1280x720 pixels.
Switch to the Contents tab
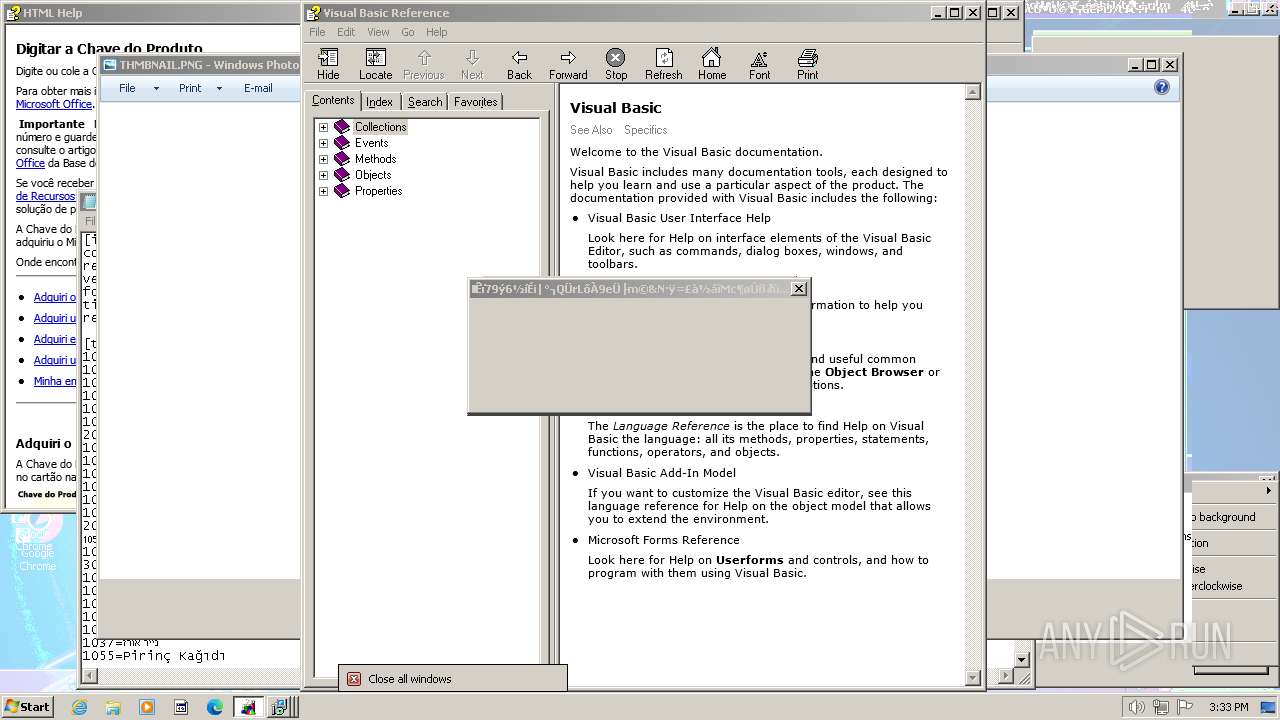pos(333,100)
